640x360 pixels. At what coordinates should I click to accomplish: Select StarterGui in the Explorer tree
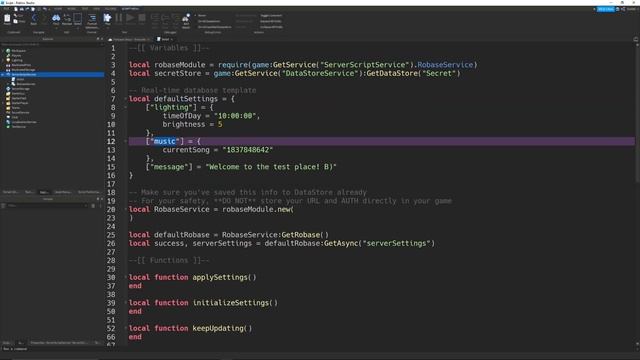18,93
